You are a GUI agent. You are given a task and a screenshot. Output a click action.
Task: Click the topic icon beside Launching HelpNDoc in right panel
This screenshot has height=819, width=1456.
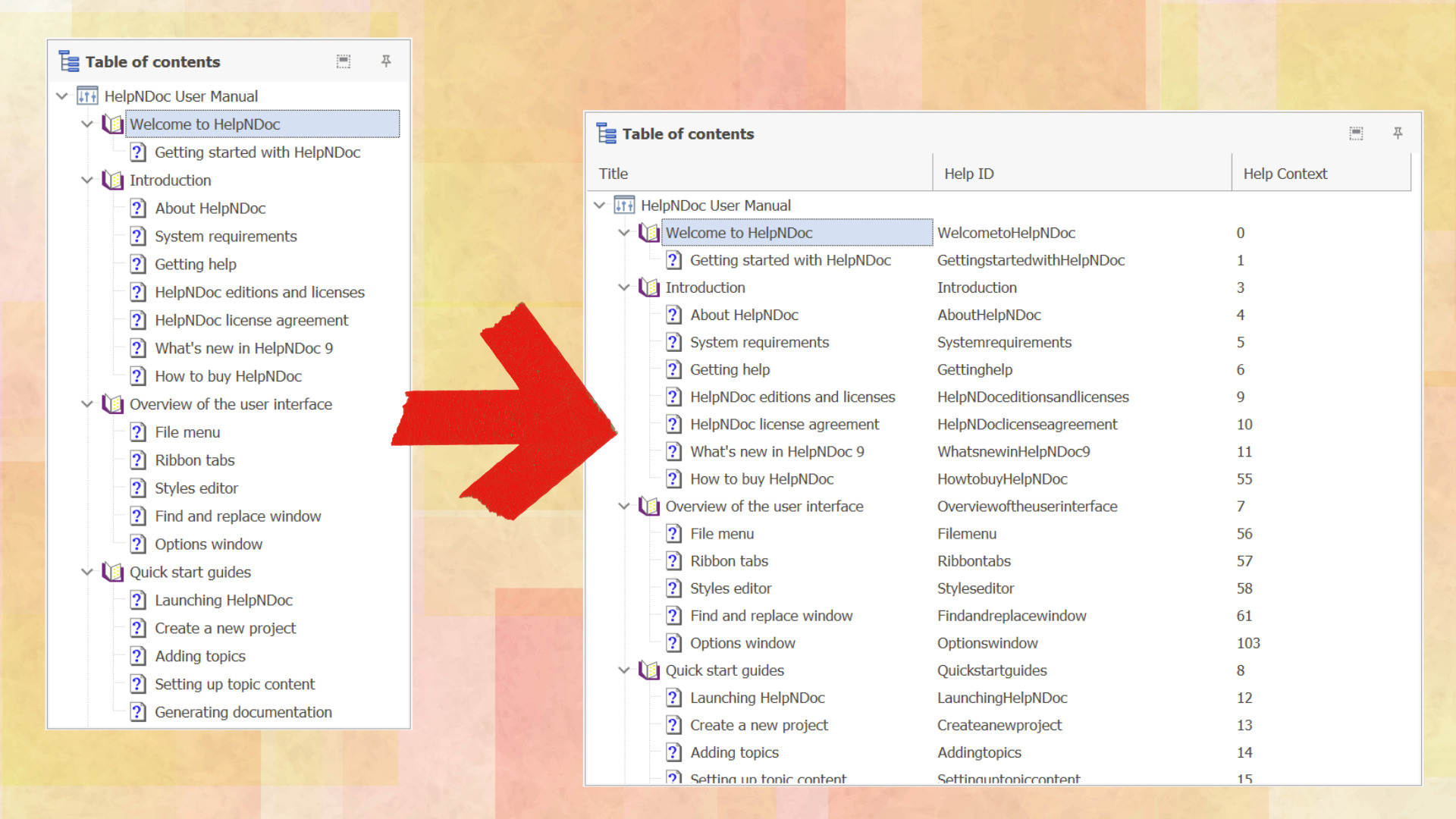pos(673,697)
